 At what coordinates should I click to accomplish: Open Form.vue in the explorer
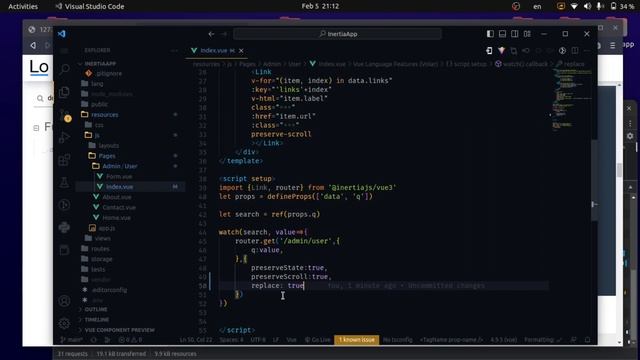coord(119,176)
